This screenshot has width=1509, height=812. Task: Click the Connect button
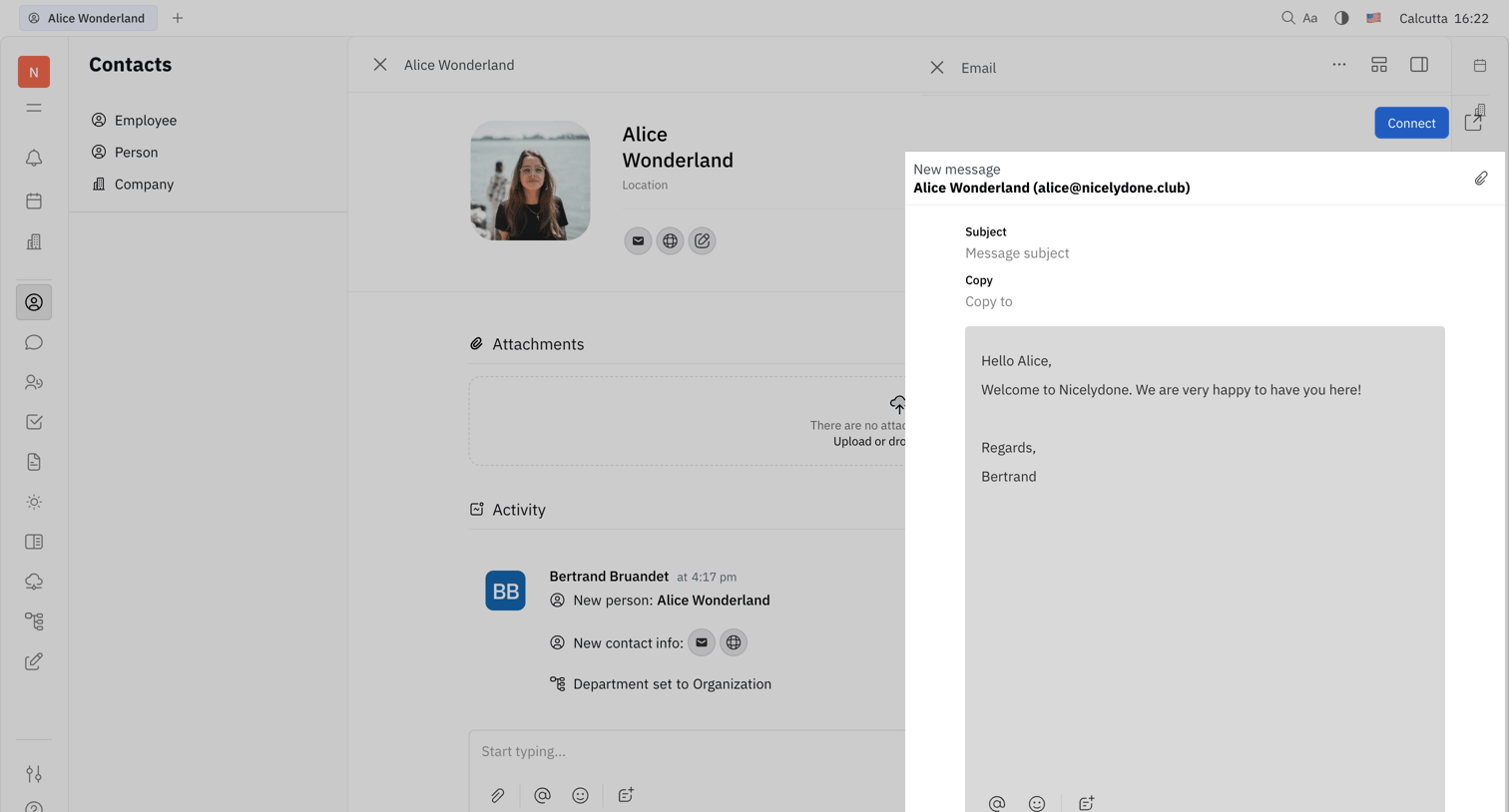[x=1411, y=123]
